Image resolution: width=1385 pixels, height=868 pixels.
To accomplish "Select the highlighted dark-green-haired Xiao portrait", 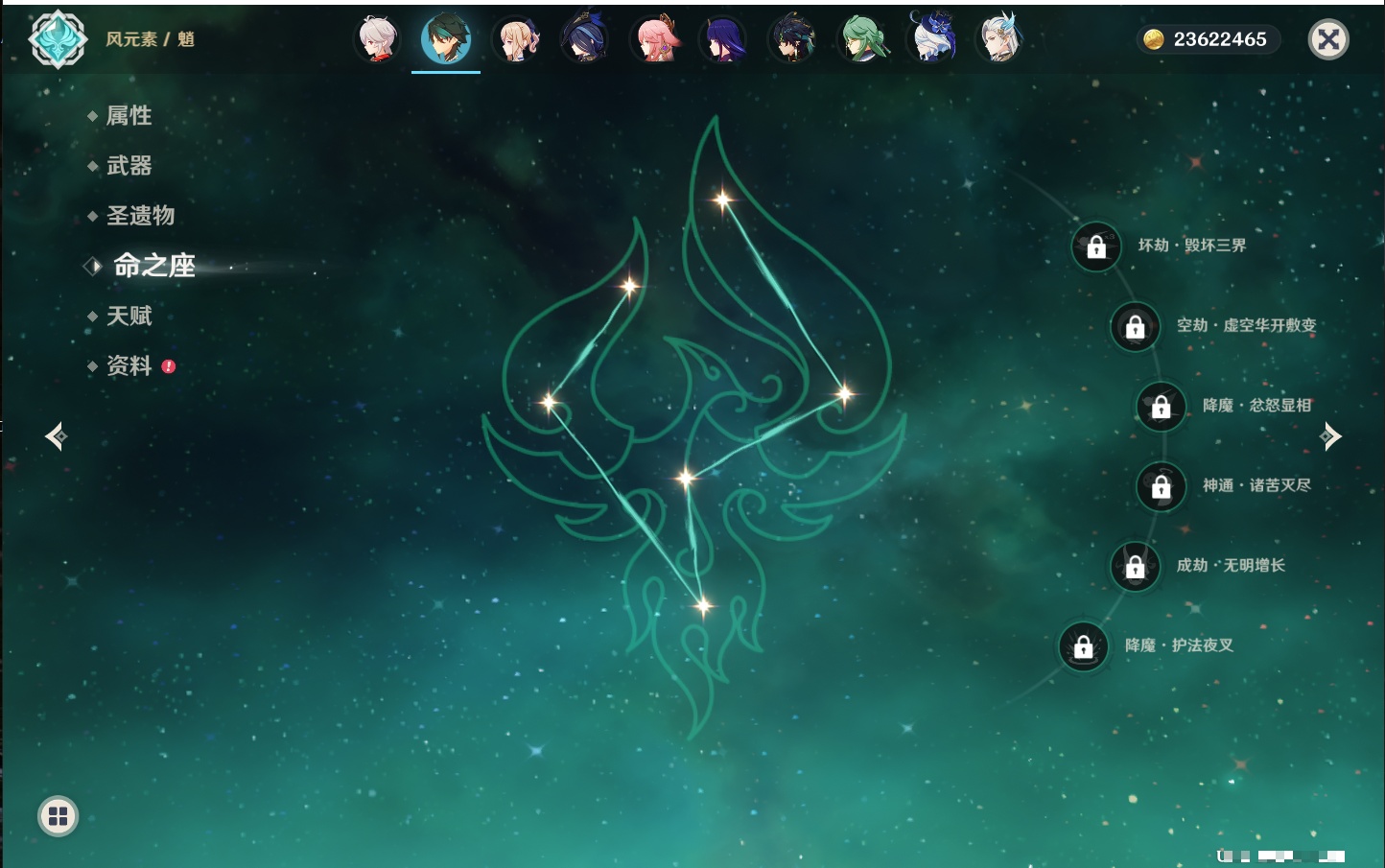I will 446,38.
